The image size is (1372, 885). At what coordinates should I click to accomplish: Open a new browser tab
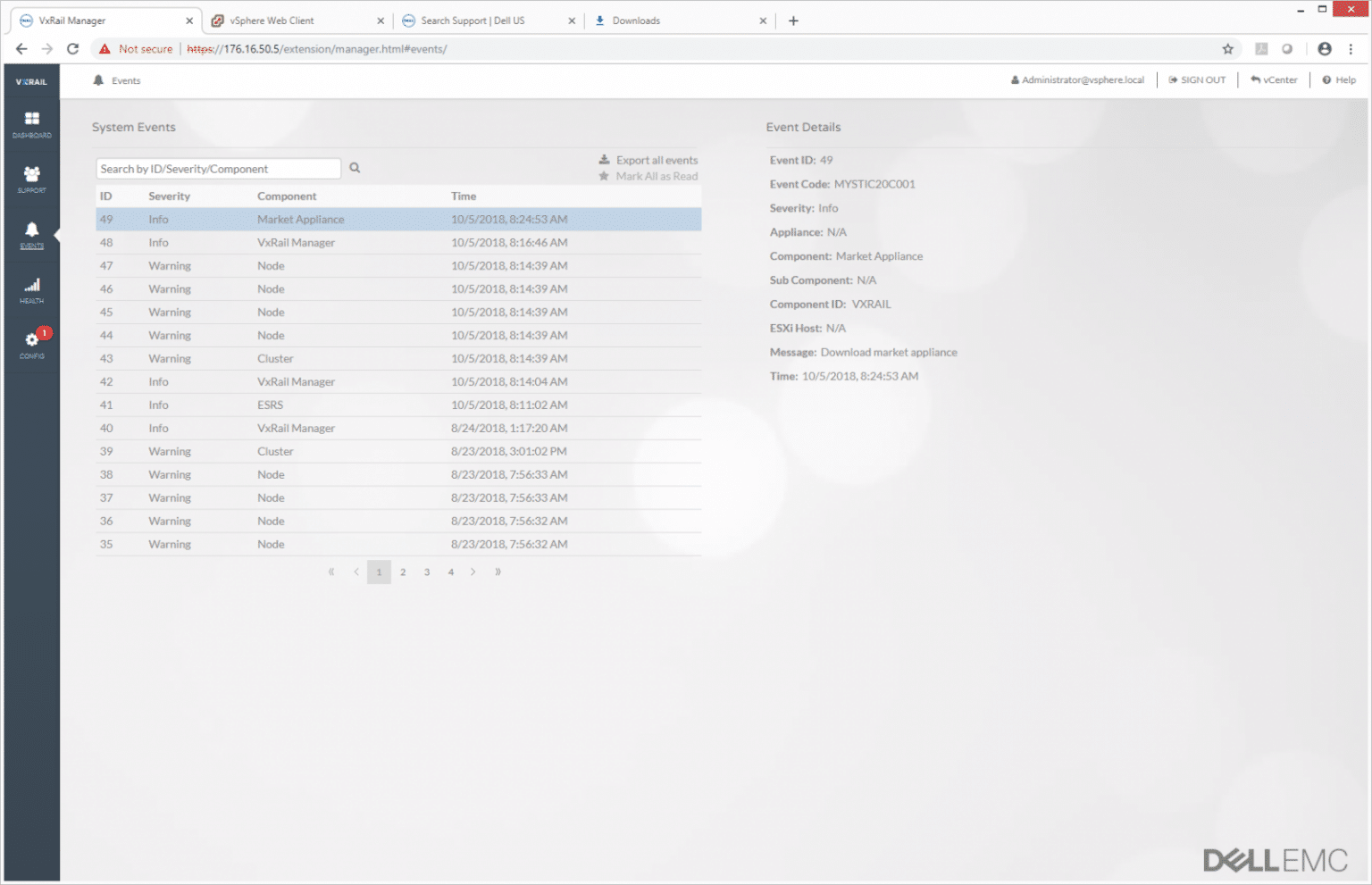pyautogui.click(x=793, y=21)
